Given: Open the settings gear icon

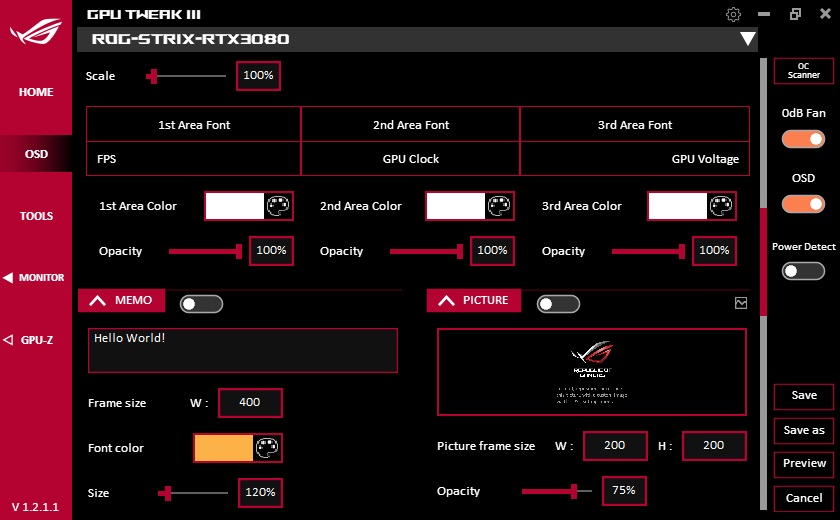Looking at the screenshot, I should coord(733,14).
